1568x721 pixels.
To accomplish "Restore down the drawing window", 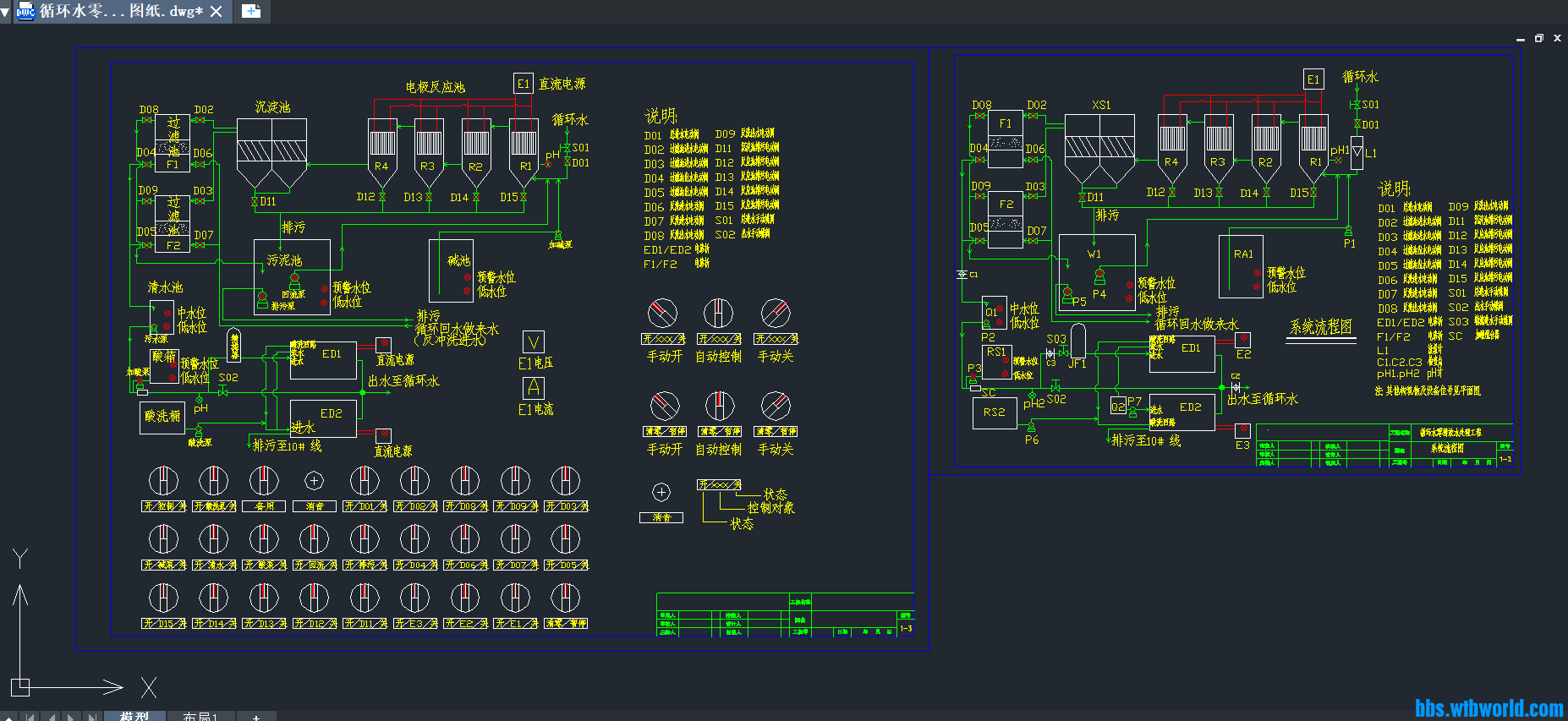I will (x=1538, y=38).
